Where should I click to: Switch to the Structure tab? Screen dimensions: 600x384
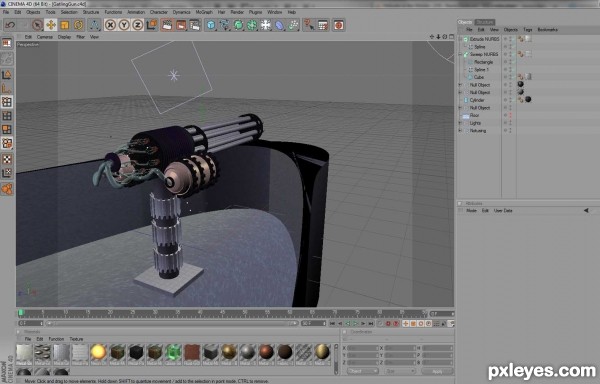coord(484,22)
